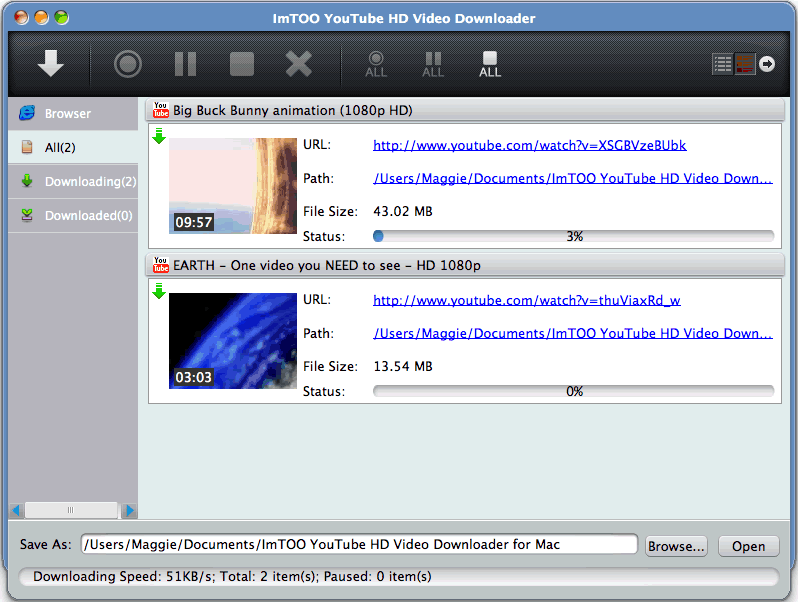Viewport: 798px width, 602px height.
Task: Click the 43.02 MB file size value
Action: (403, 211)
